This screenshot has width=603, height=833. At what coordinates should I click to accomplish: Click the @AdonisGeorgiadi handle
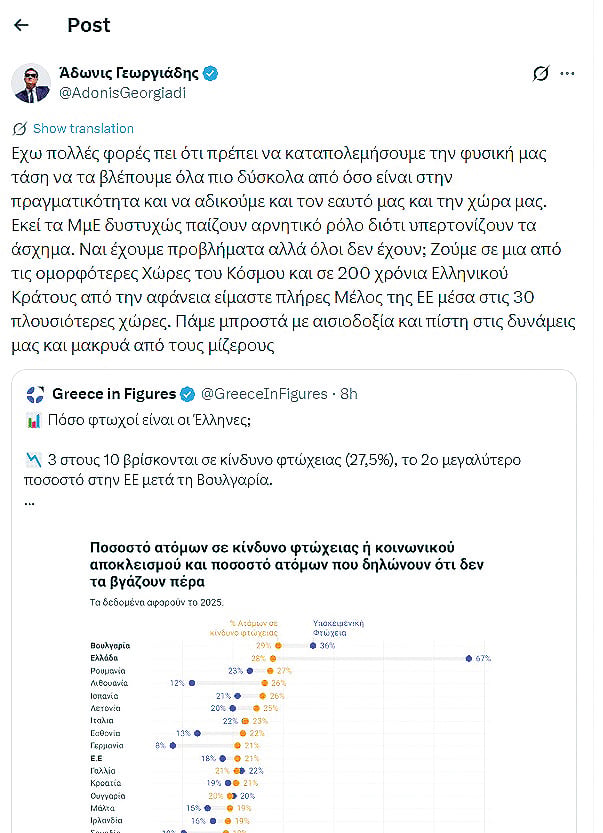[x=122, y=93]
